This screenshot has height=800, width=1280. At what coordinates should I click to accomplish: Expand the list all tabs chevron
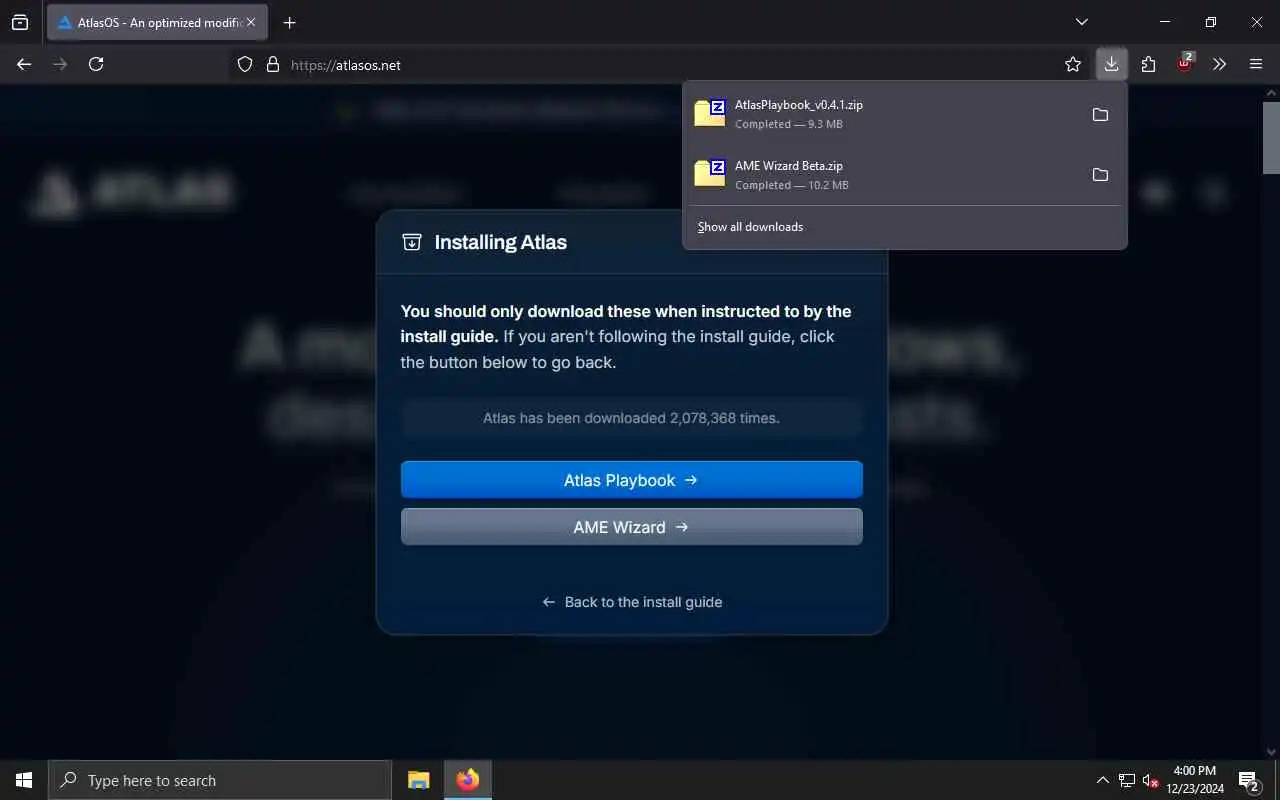click(x=1082, y=22)
